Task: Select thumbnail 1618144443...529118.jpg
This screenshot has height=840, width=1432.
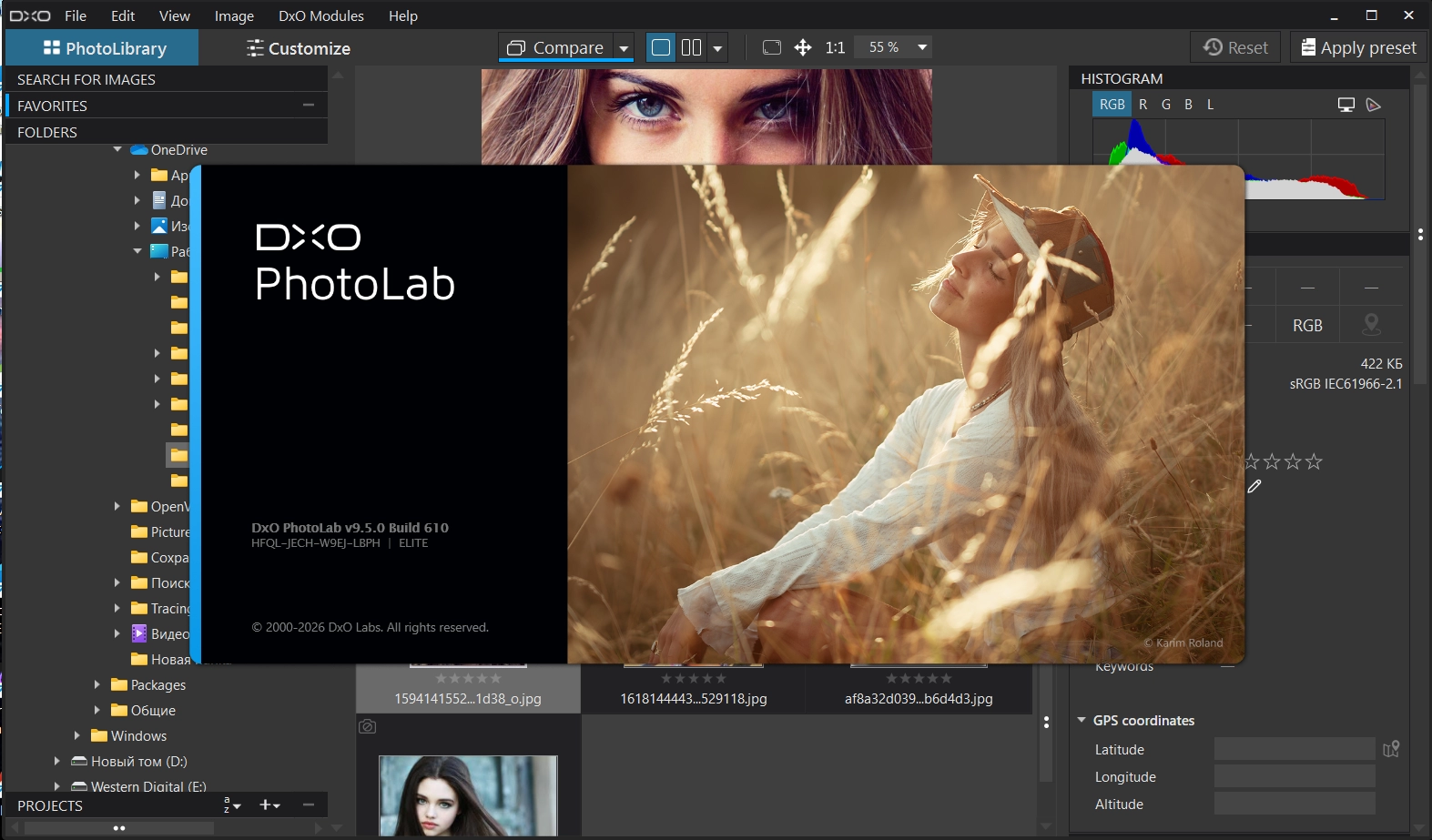Action: tap(694, 689)
